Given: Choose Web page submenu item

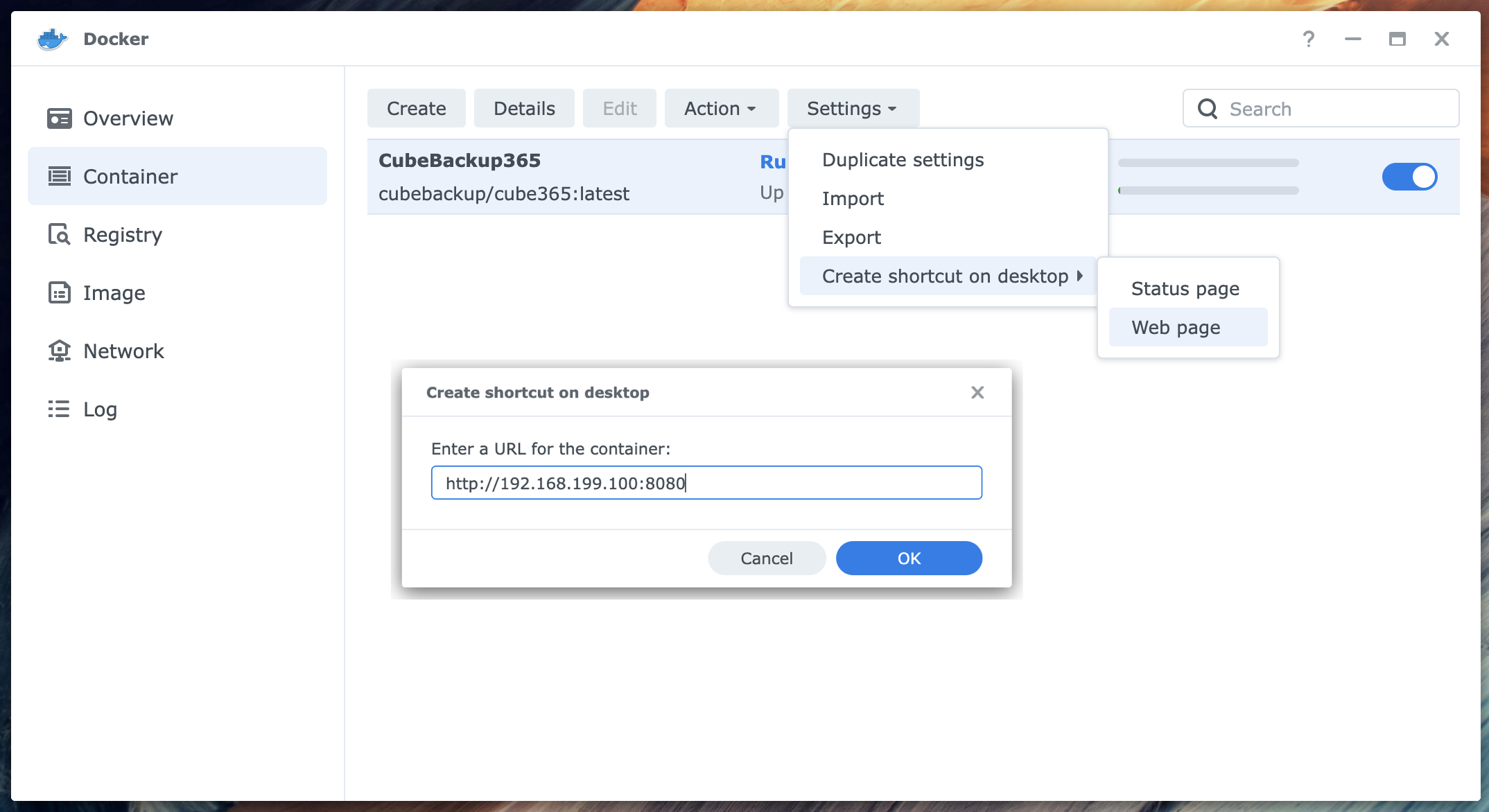Looking at the screenshot, I should click(1188, 328).
